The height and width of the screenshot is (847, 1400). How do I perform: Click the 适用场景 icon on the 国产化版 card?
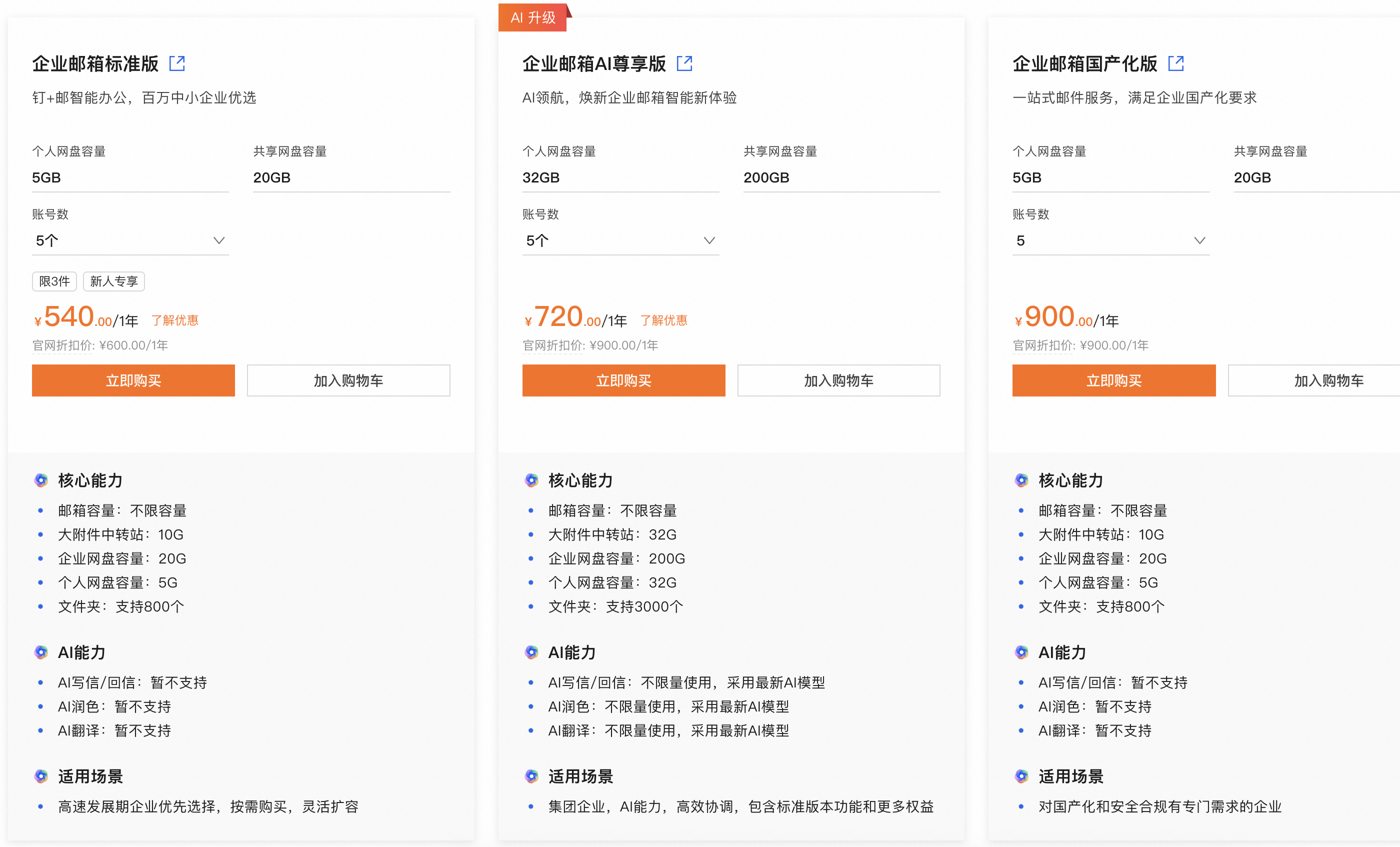tap(1021, 776)
